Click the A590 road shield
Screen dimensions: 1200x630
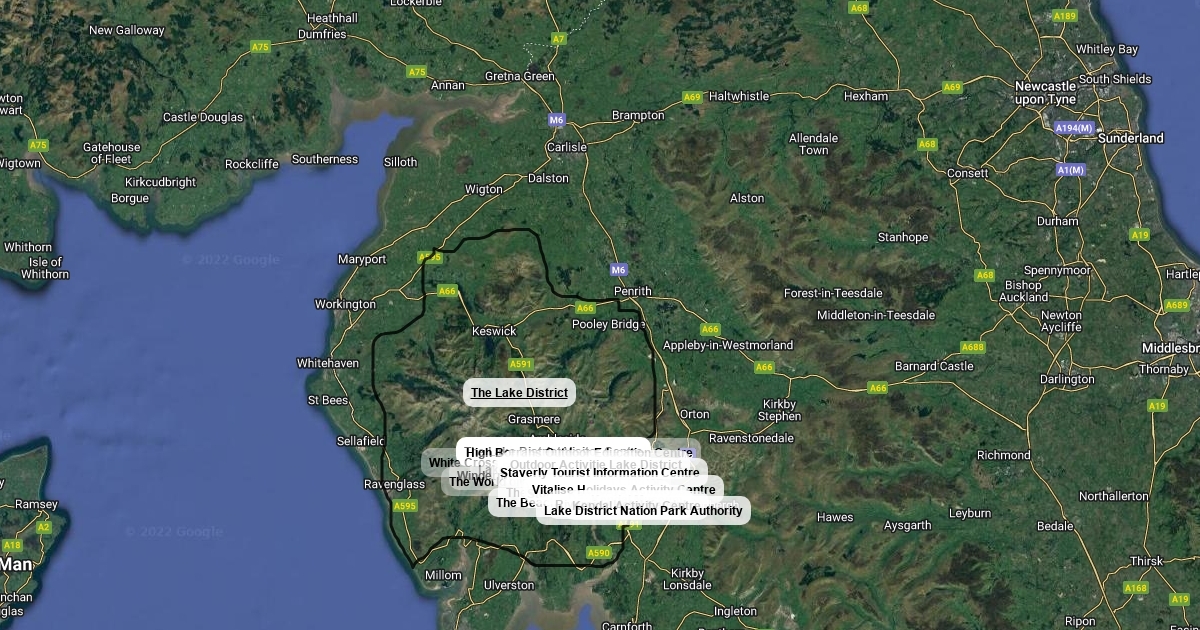[x=598, y=553]
